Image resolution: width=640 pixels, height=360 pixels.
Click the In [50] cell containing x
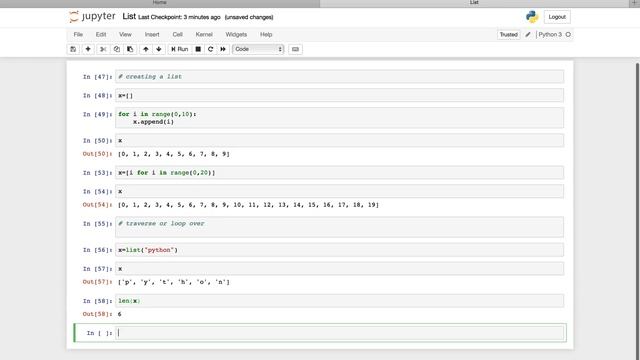pos(340,140)
